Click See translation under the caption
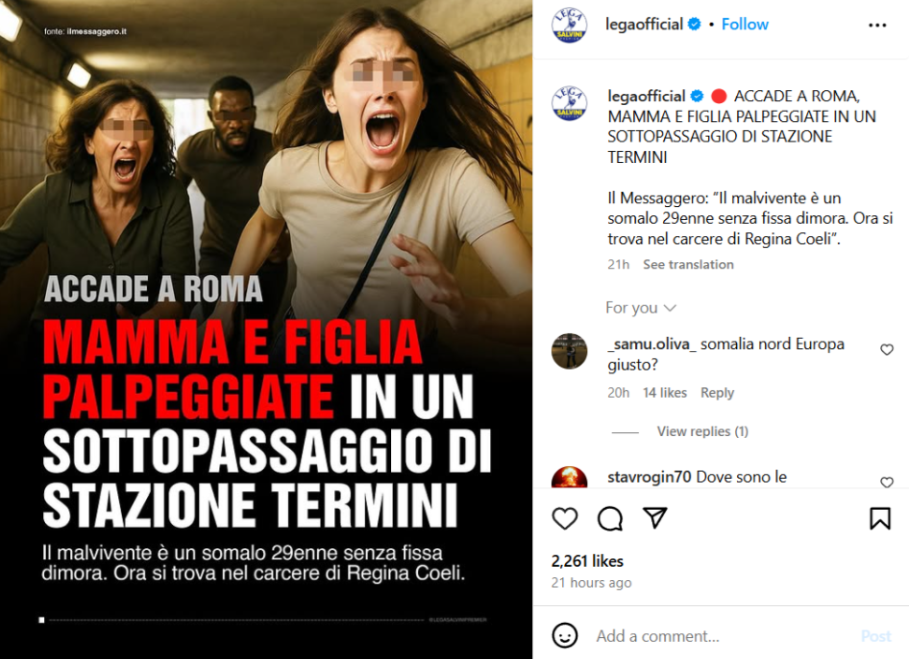Viewport: 915px width, 659px height. point(688,264)
